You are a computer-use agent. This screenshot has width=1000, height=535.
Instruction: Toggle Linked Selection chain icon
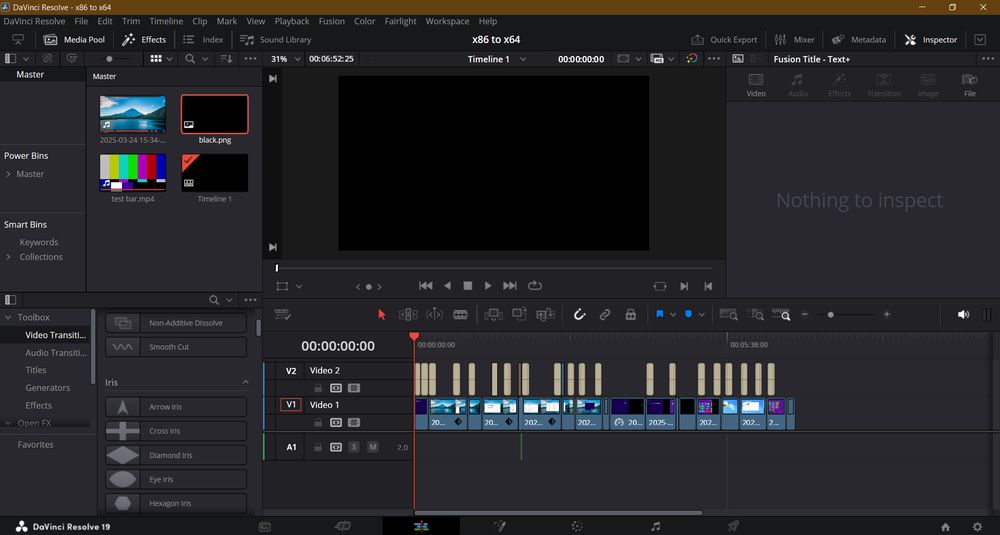[x=605, y=314]
